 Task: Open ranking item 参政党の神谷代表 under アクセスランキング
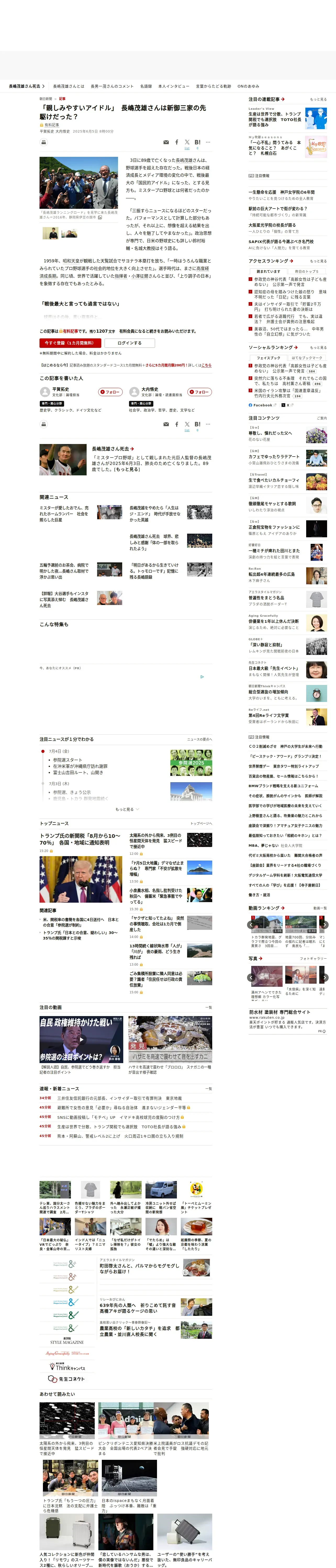(290, 282)
